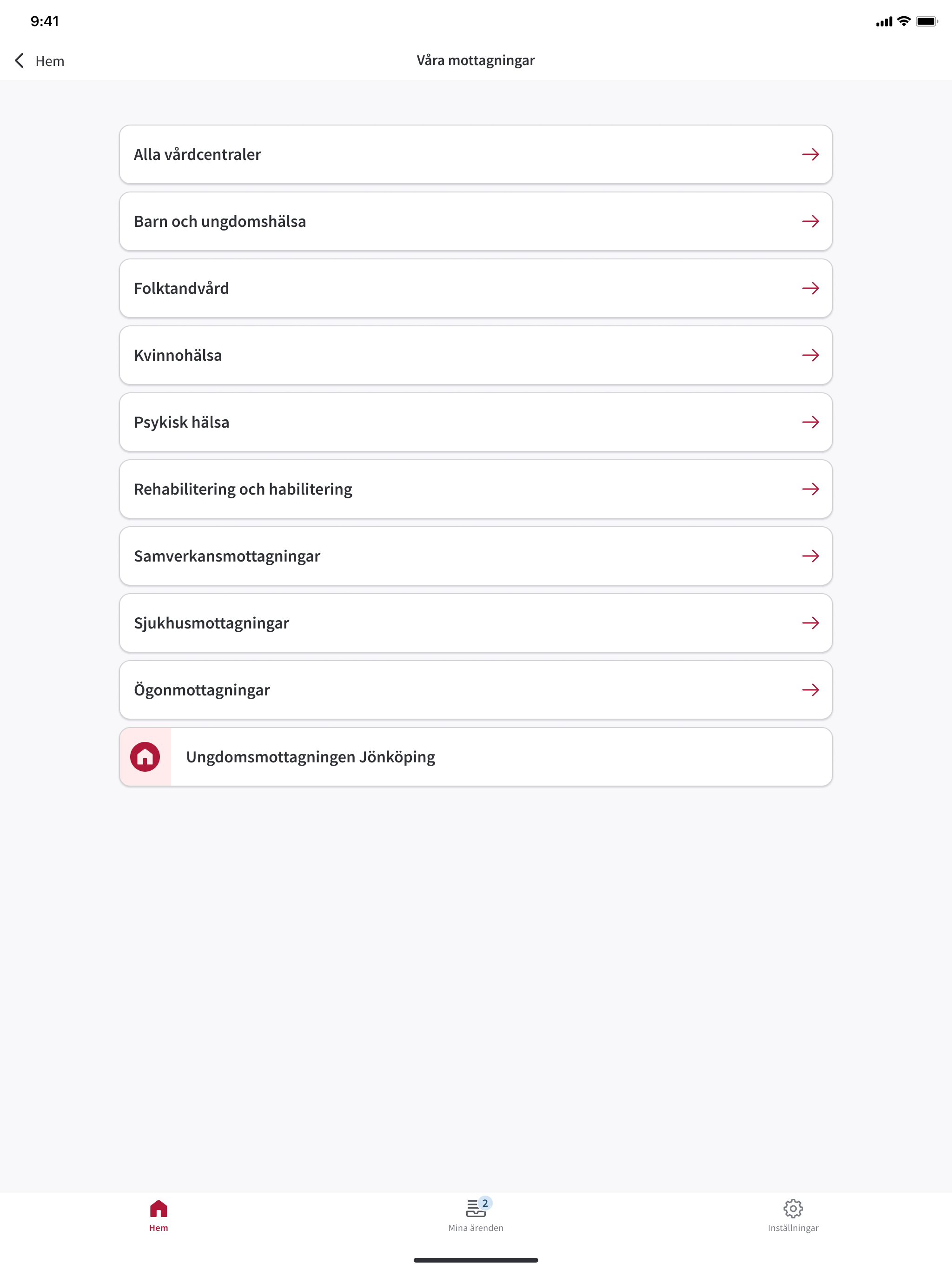Click the arrow icon on Folktandvård row
The height and width of the screenshot is (1270, 952).
coord(810,288)
